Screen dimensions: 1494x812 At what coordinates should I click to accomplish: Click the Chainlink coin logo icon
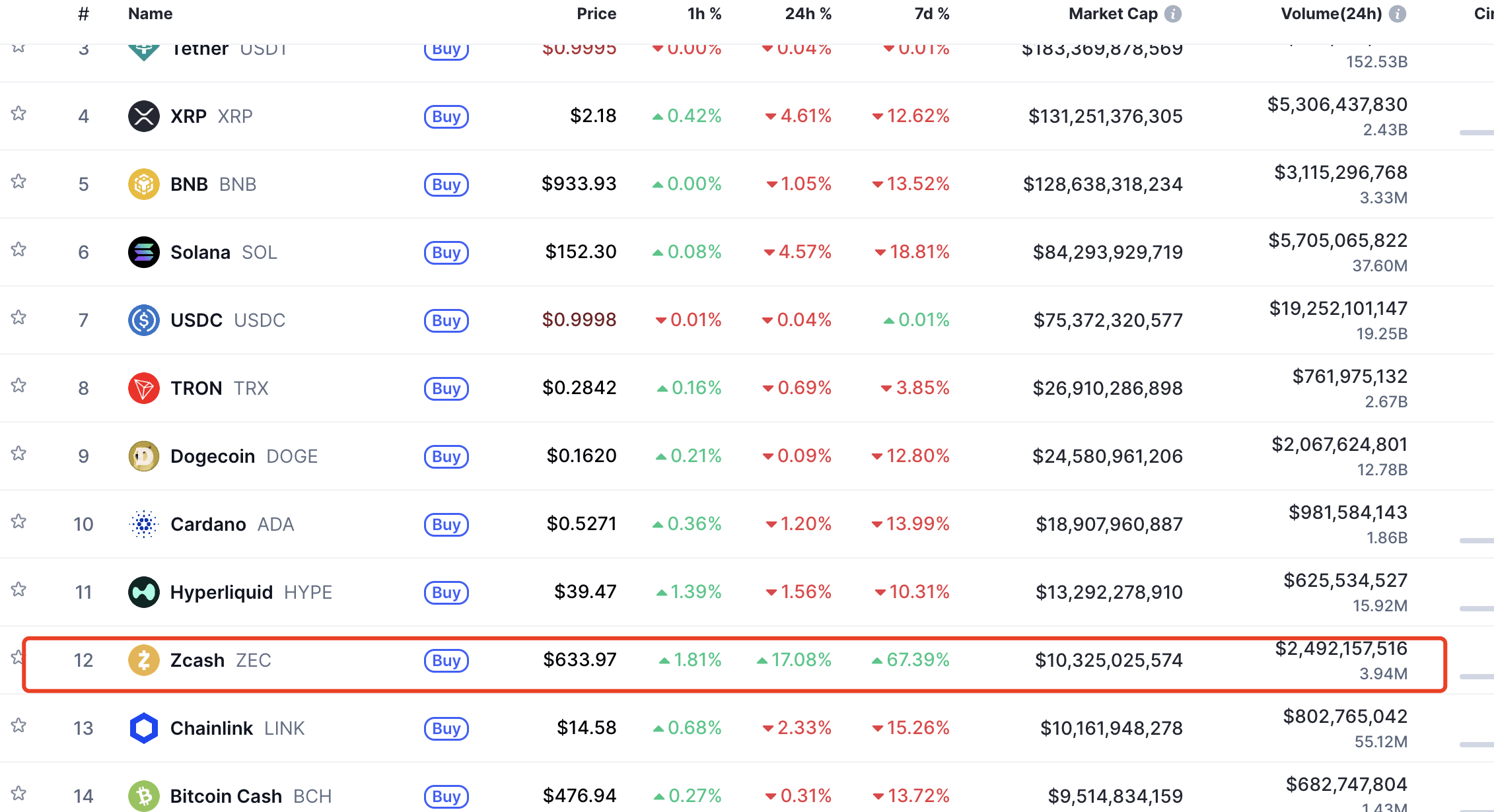coord(143,728)
